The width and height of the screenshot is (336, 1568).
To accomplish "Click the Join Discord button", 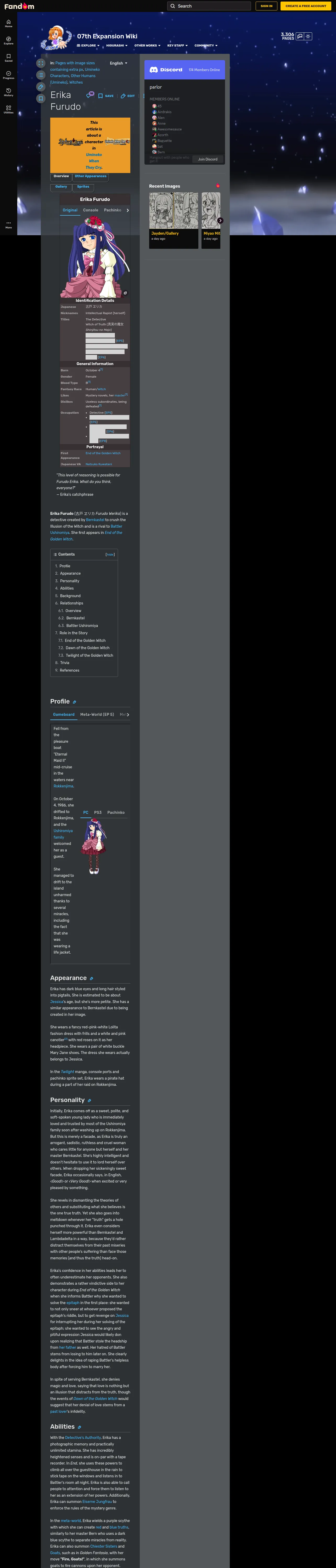I will [207, 159].
